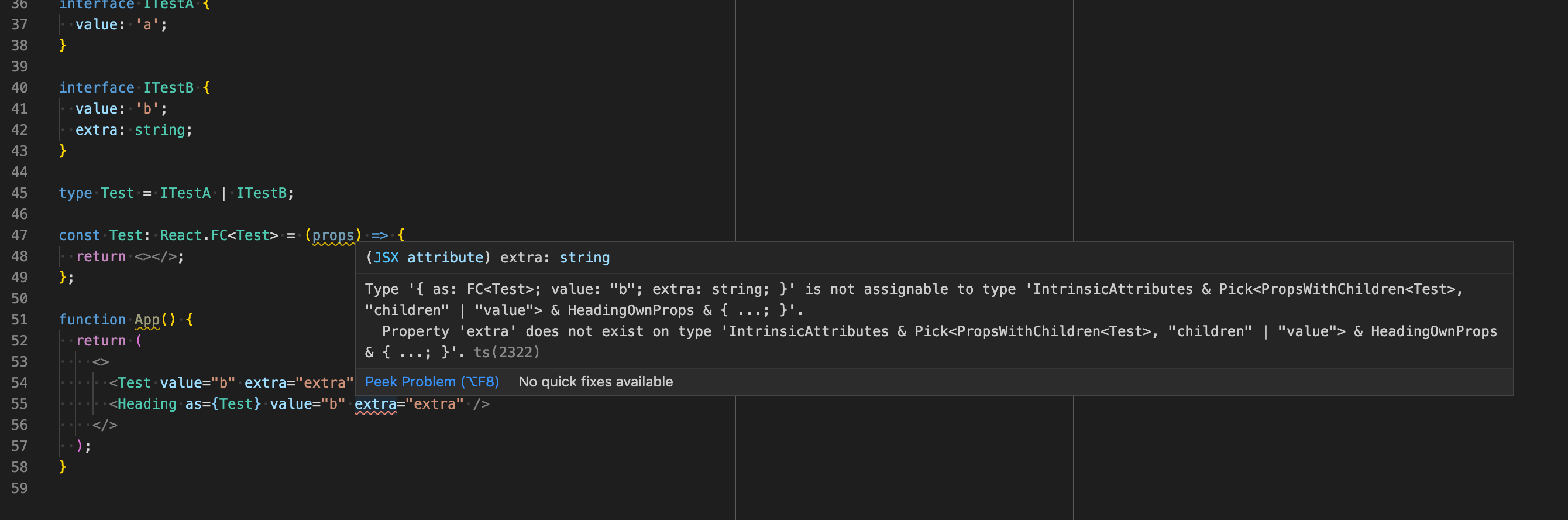1568x520 pixels.
Task: Click the underlined 'App' function name
Action: click(x=147, y=320)
